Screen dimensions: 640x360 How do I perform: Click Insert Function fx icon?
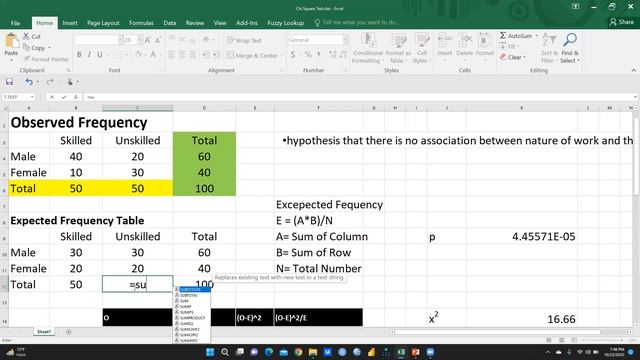pos(76,97)
